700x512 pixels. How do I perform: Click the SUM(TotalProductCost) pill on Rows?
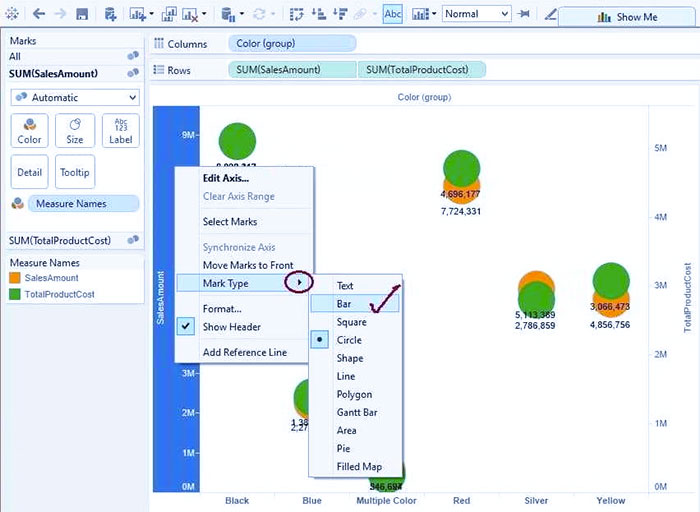point(422,70)
